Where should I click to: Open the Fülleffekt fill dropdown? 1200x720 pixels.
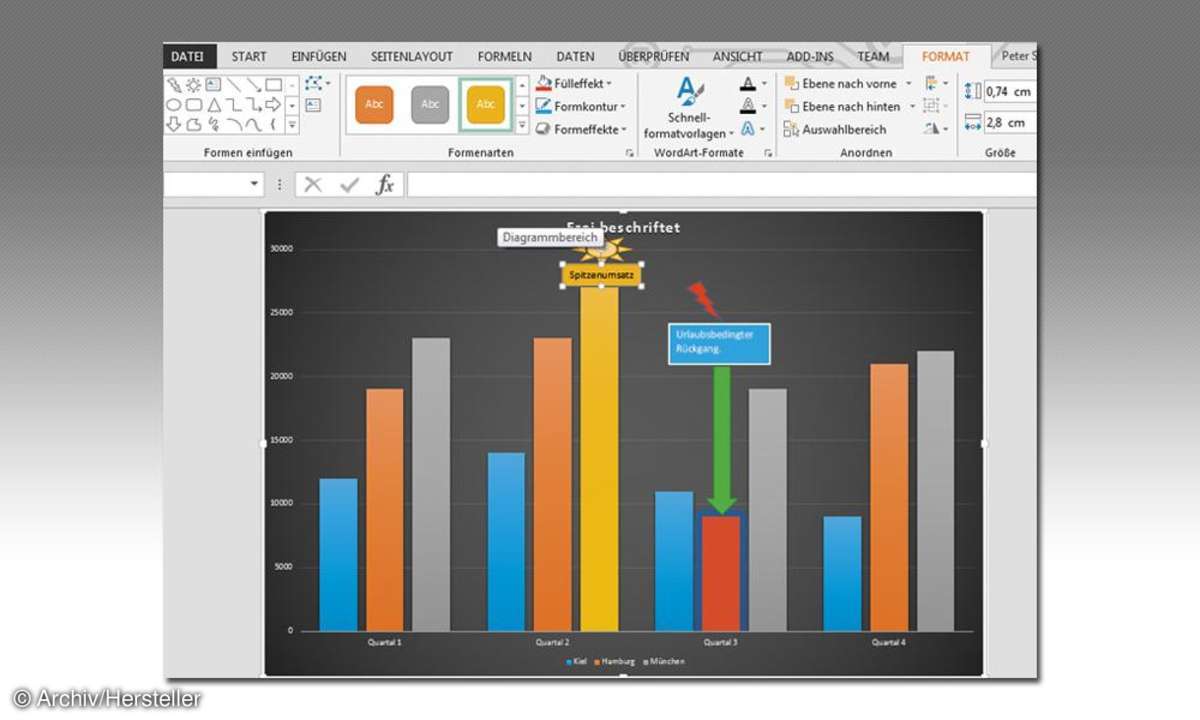tap(573, 84)
